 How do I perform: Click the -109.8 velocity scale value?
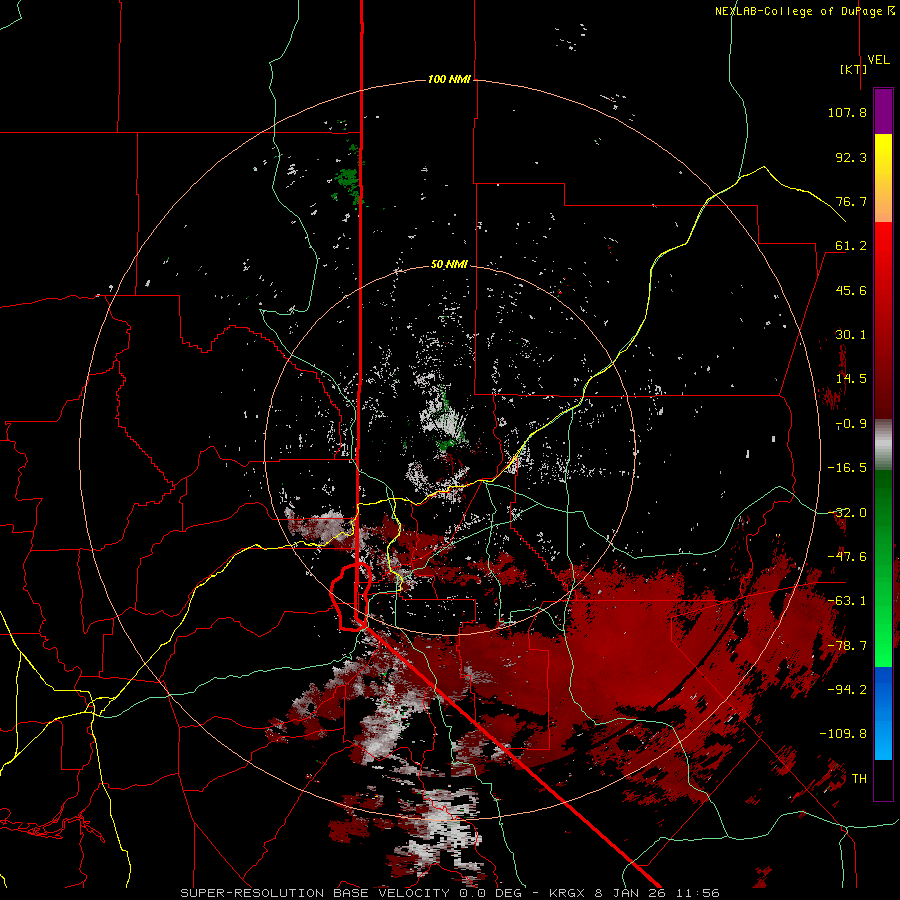(x=843, y=734)
